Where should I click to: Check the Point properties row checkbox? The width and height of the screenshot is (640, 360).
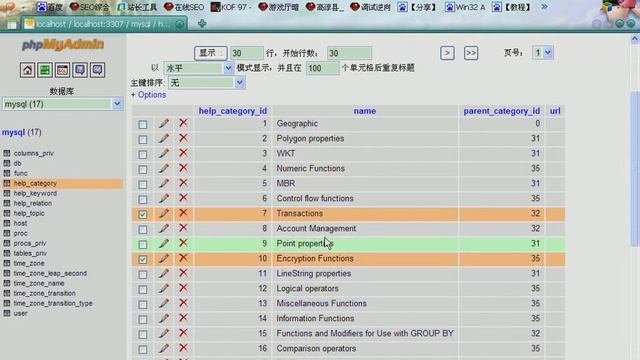click(142, 244)
